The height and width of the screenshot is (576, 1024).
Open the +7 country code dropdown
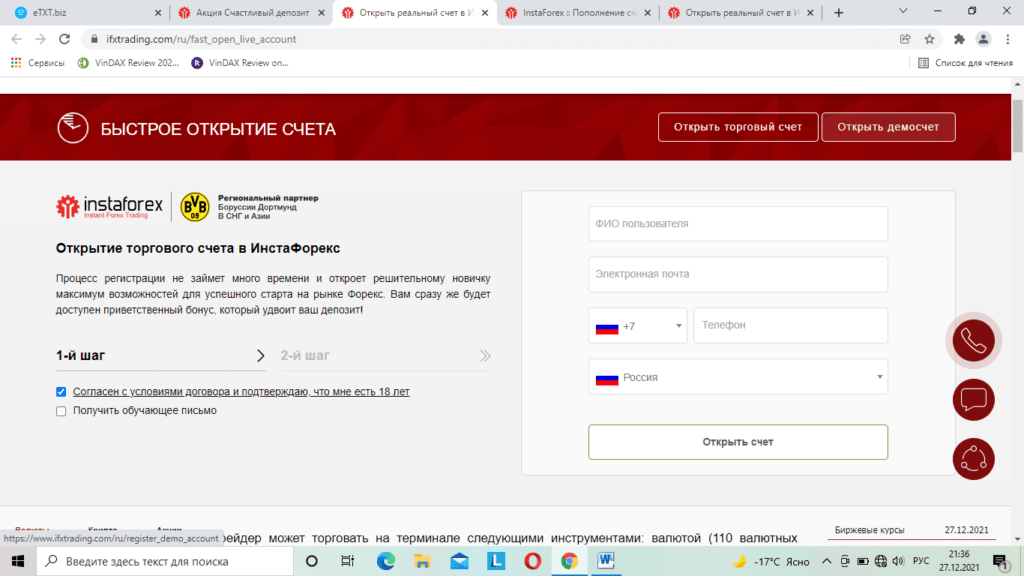pos(637,325)
